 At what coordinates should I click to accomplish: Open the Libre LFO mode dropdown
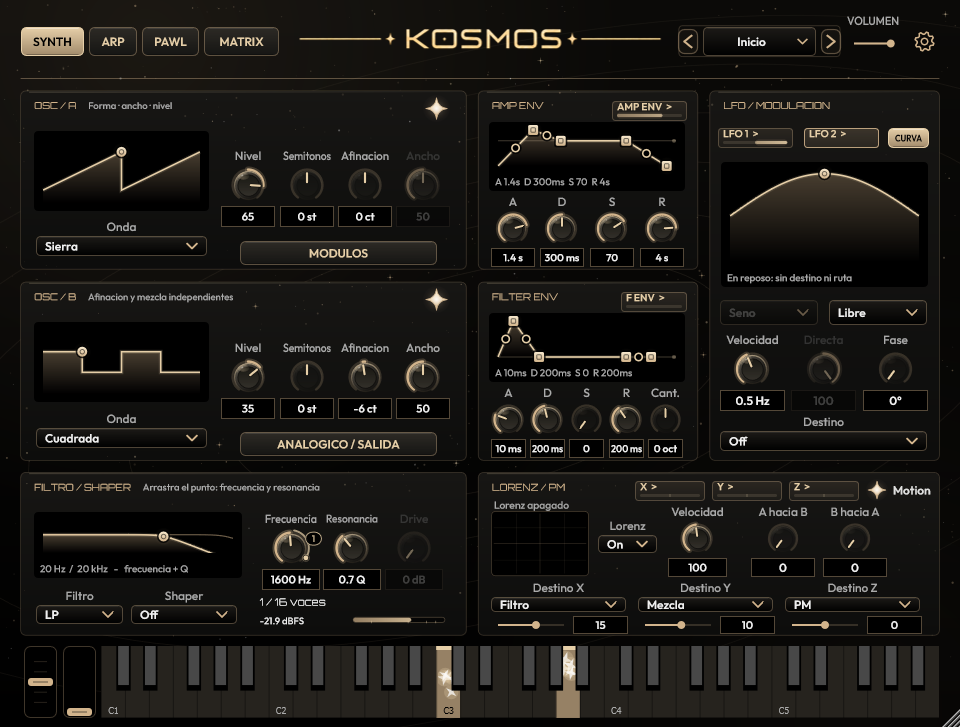click(x=877, y=312)
